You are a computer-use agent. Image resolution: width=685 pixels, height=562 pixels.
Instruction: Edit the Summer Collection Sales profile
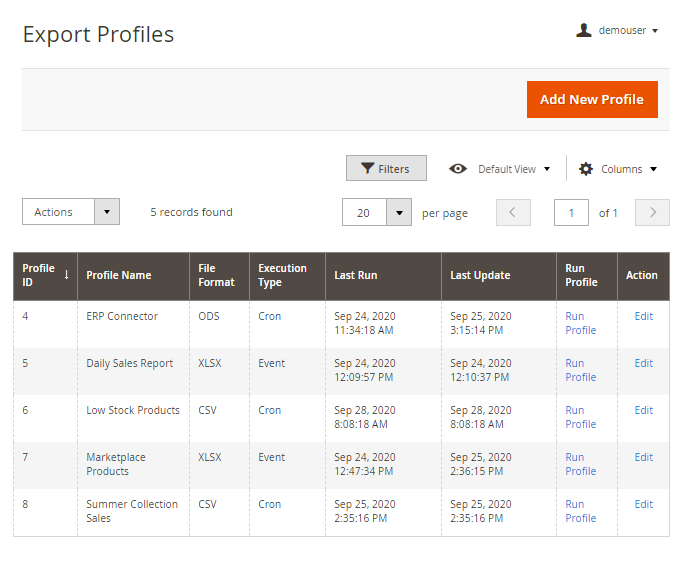tap(643, 504)
